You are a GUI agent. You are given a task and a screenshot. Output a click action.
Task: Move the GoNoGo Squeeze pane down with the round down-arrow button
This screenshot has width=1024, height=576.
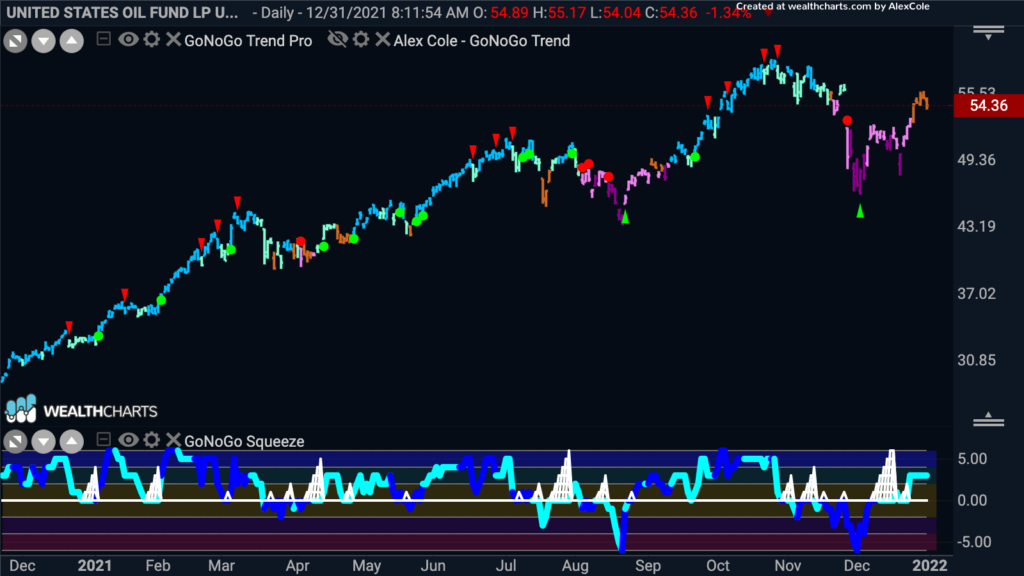pos(43,442)
